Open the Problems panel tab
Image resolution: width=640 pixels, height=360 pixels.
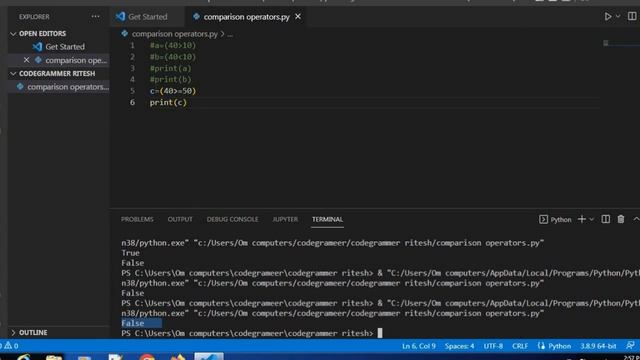tap(137, 219)
